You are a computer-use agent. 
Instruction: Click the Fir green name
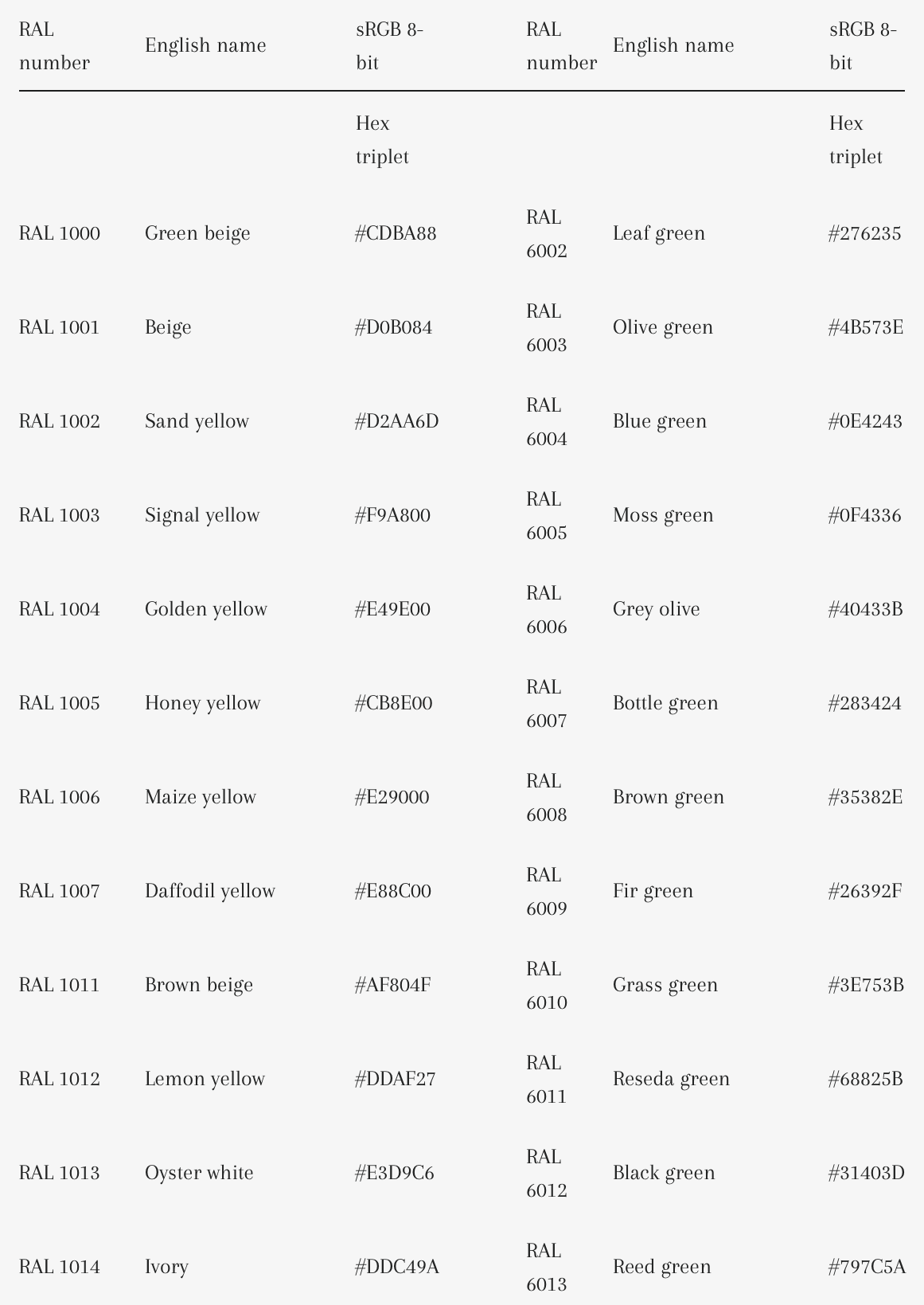pos(653,891)
